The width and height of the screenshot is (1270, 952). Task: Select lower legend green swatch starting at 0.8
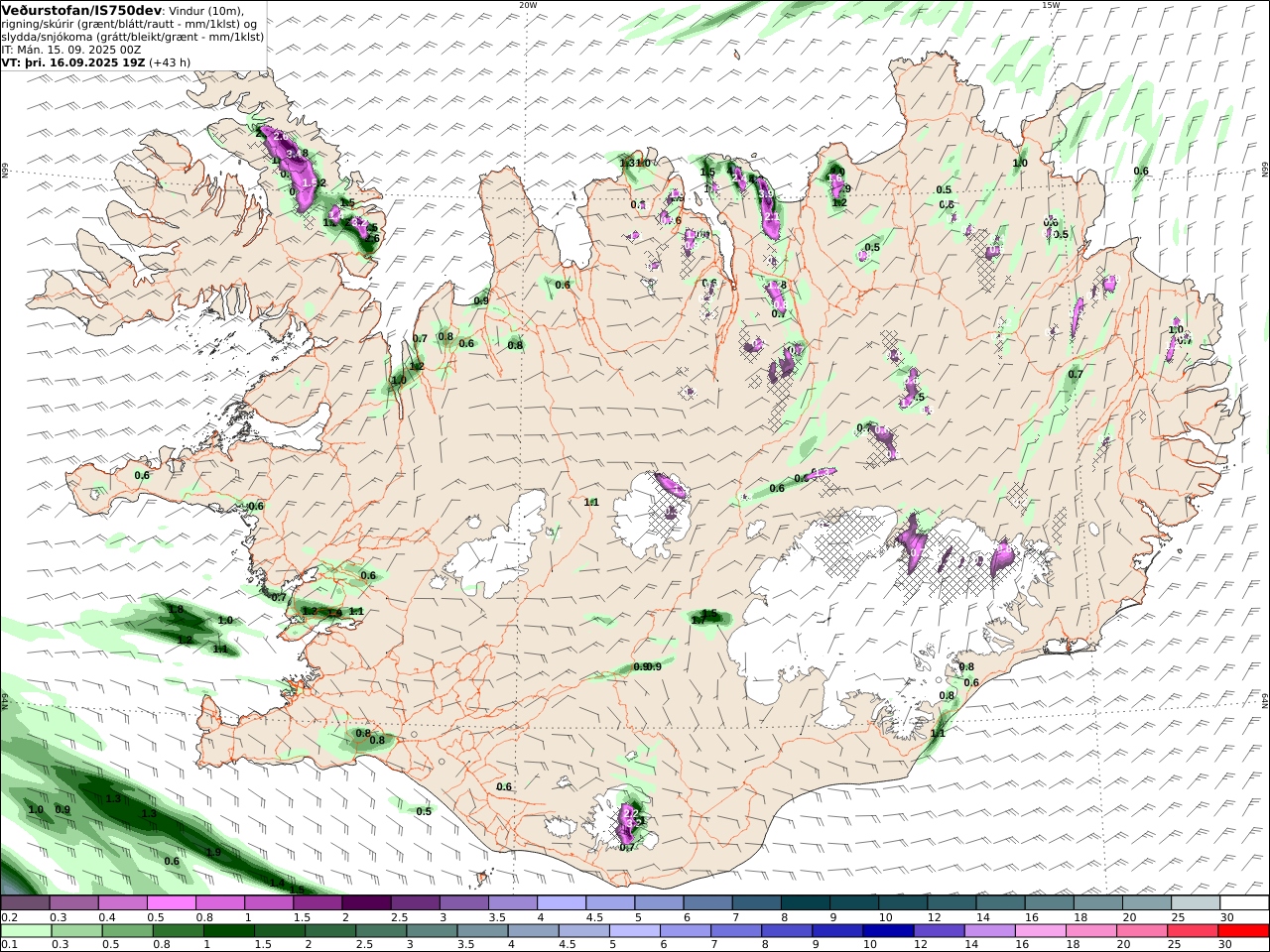pyautogui.click(x=179, y=931)
